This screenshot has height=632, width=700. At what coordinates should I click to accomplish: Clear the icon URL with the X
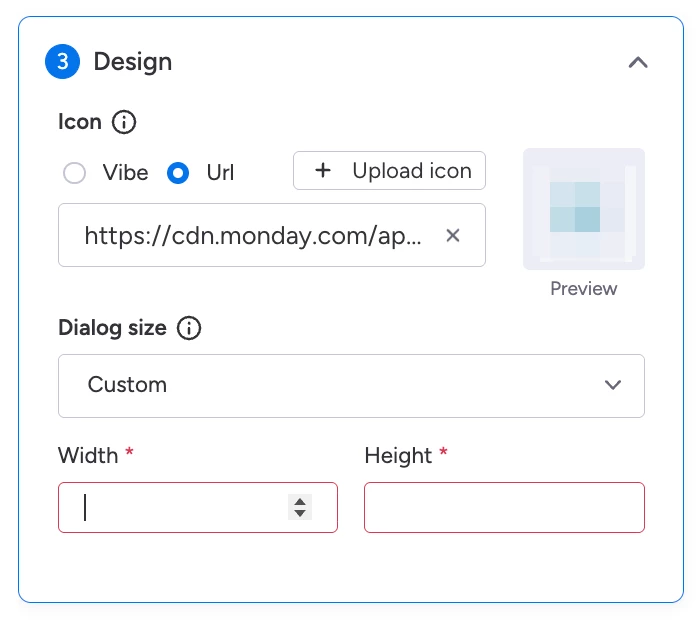(453, 236)
